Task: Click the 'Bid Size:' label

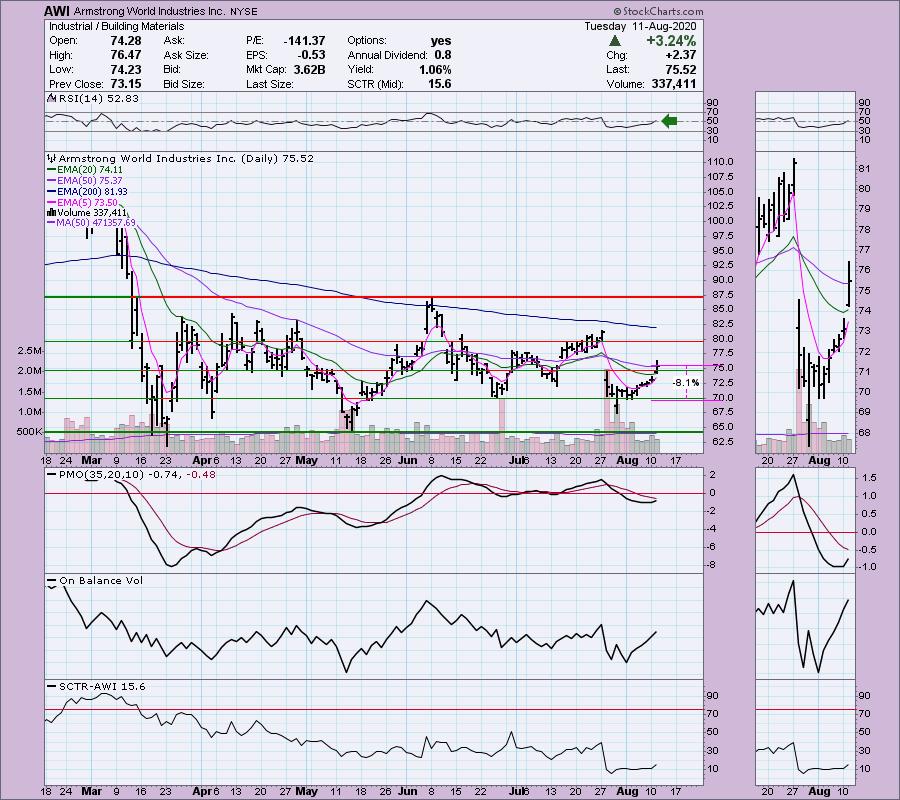Action: [x=184, y=84]
